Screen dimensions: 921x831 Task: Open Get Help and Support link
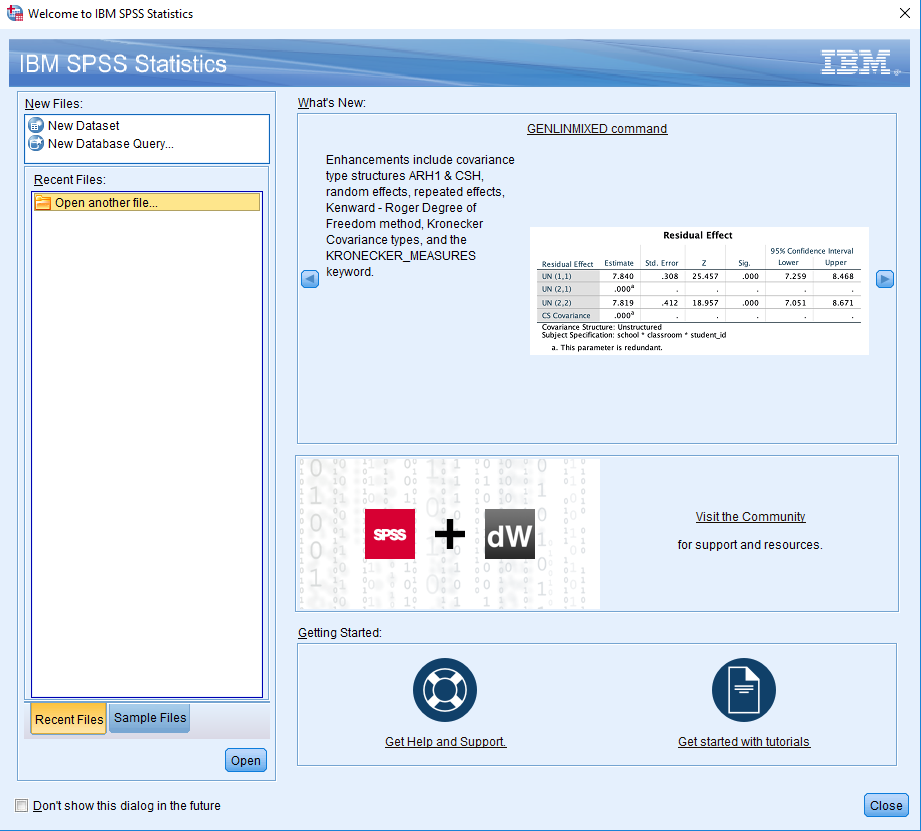446,742
